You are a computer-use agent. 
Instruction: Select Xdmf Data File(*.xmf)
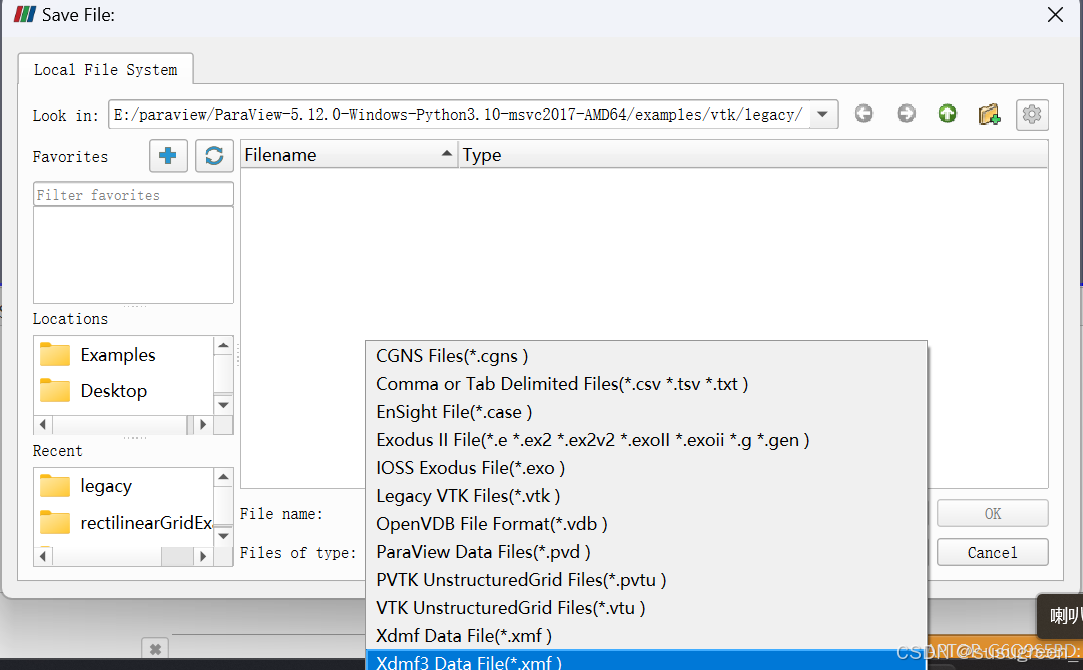coord(646,635)
